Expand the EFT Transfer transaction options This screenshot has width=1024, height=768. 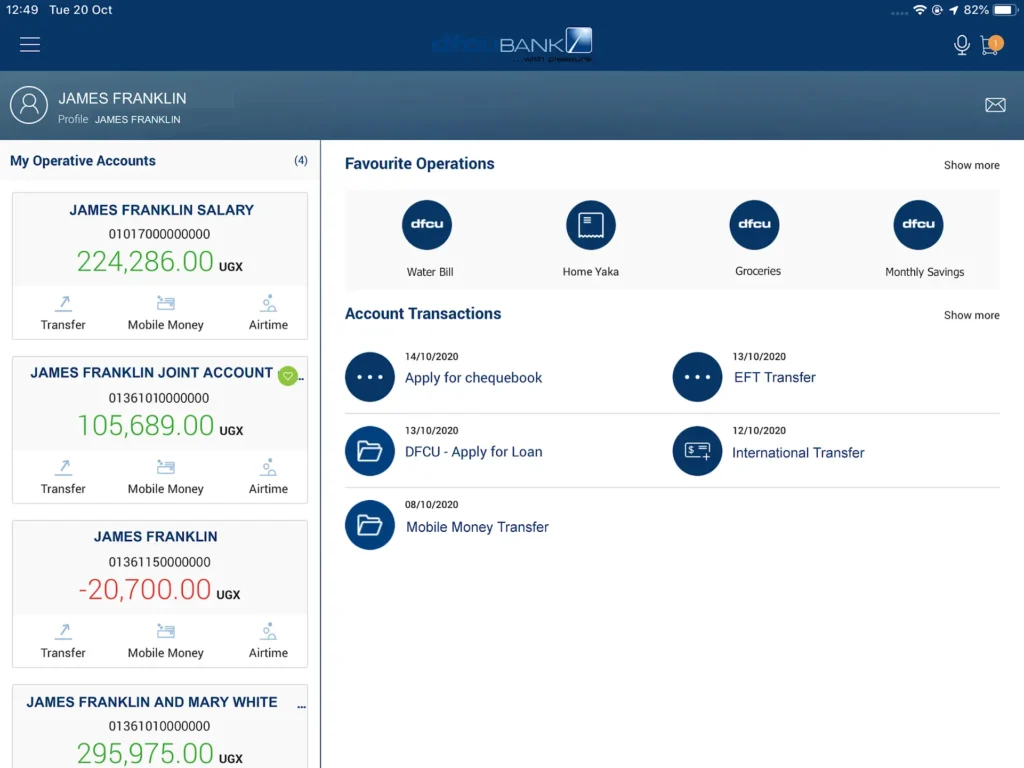pos(697,377)
